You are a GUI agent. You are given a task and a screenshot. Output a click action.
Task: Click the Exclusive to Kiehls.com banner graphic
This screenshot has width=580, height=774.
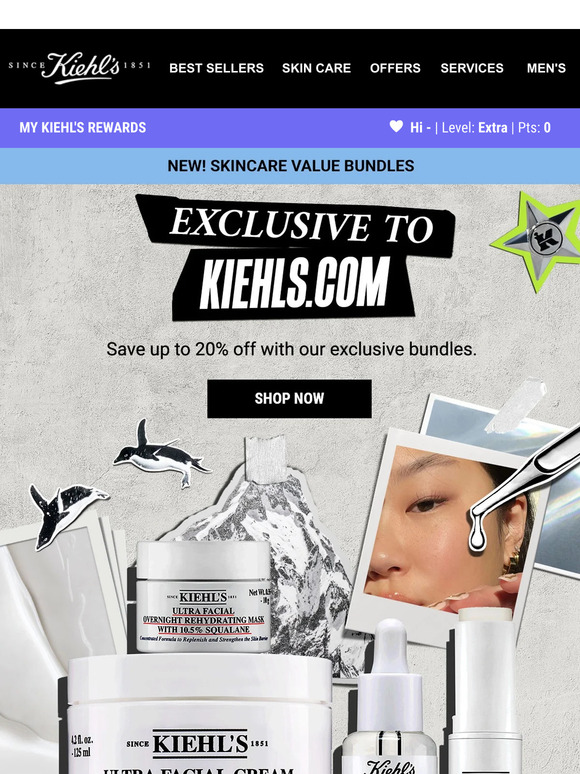pos(295,257)
